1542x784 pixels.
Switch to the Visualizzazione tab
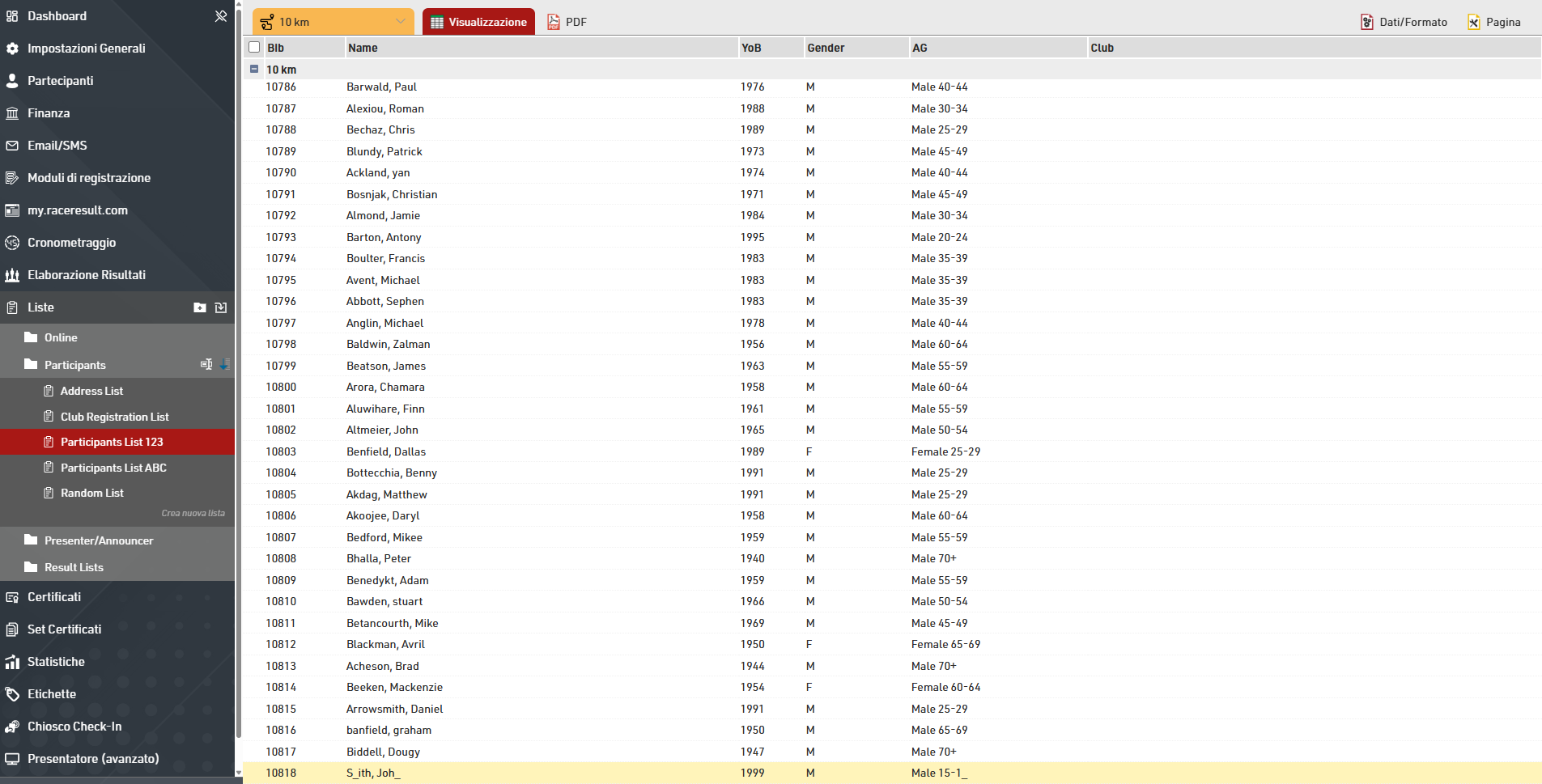478,22
